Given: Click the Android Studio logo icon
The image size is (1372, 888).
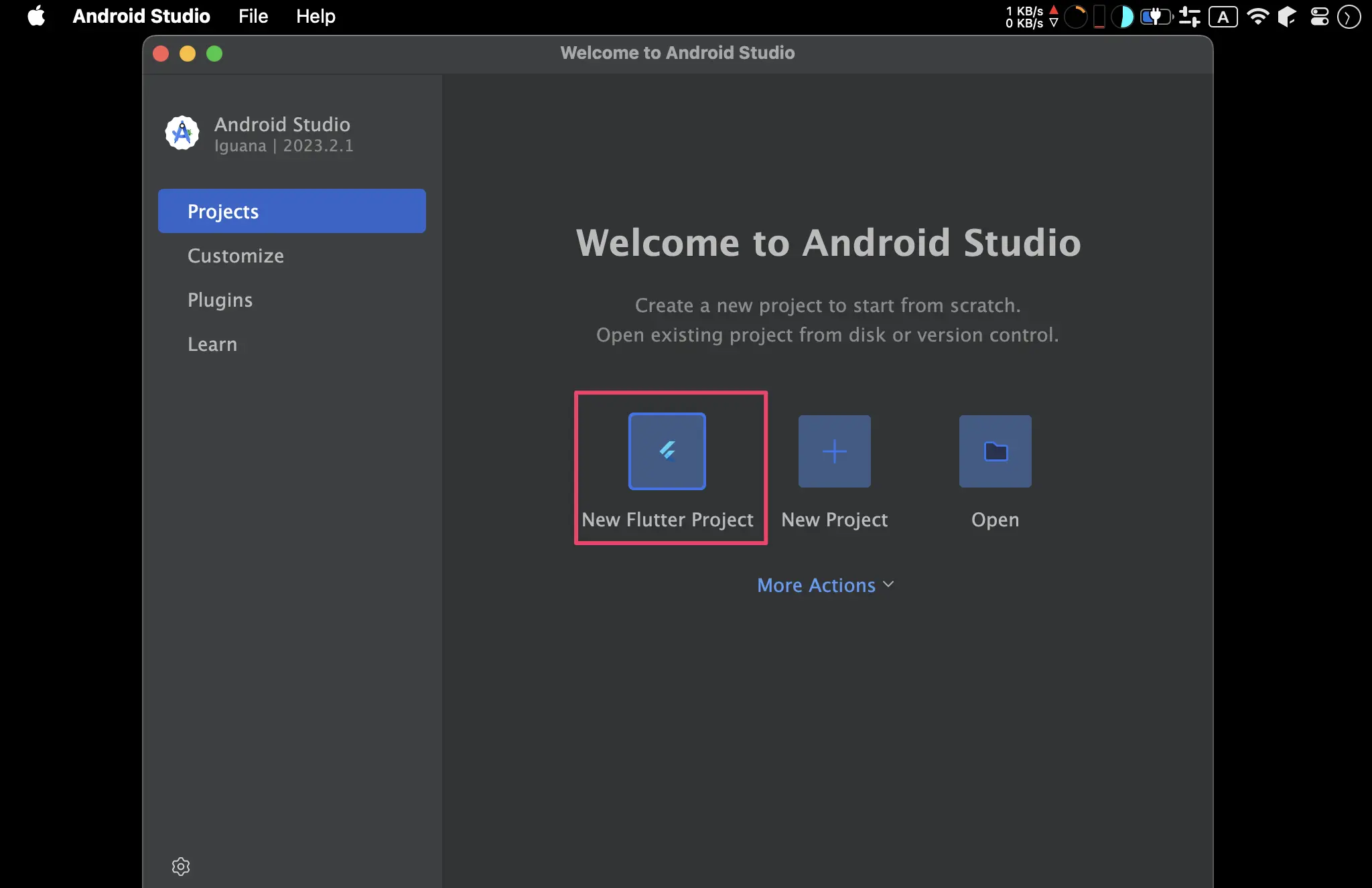Looking at the screenshot, I should (x=182, y=133).
